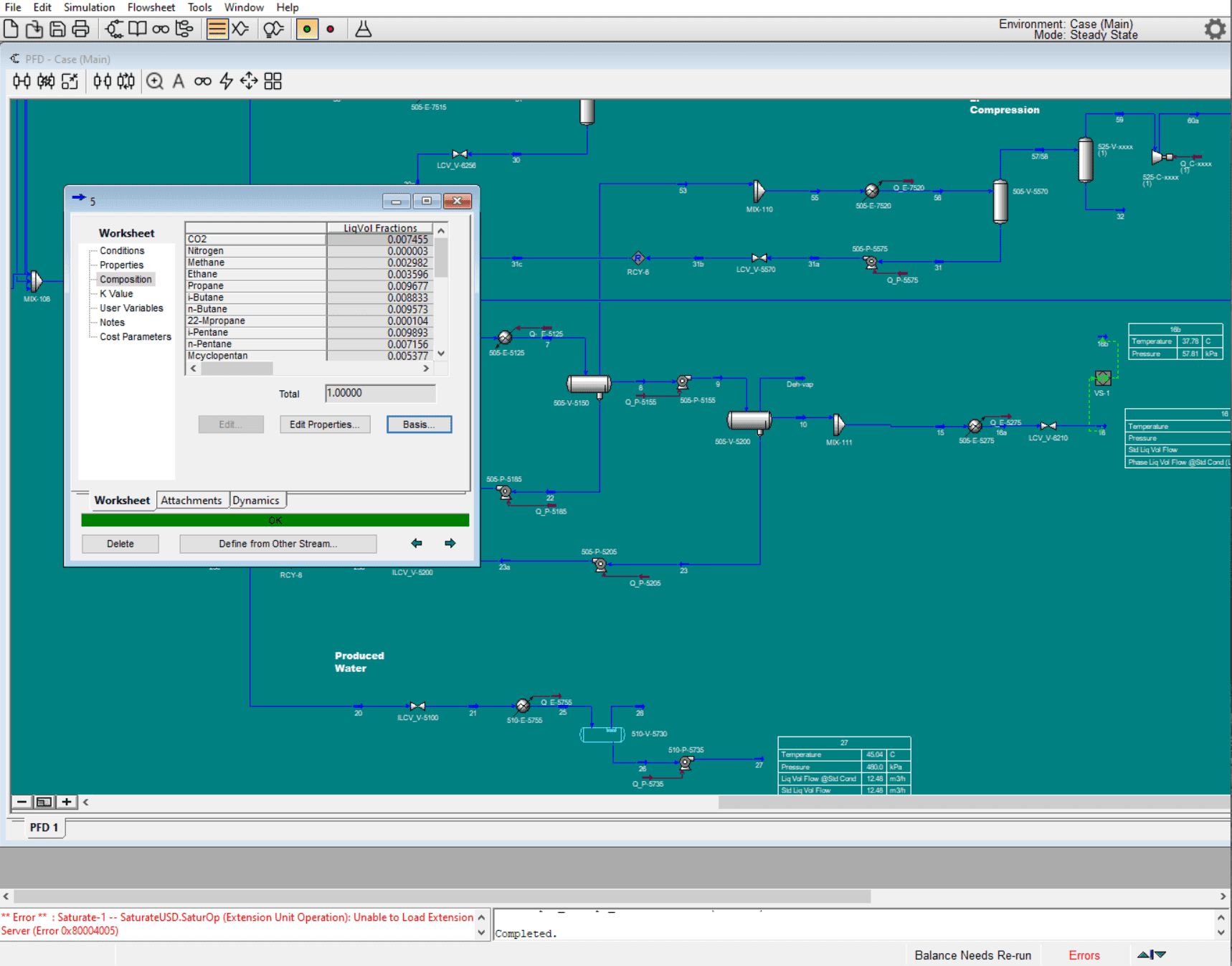Viewport: 1232px width, 966px height.
Task: Toggle Auto Attach mode in PFD toolbar
Action: pyautogui.click(x=46, y=81)
